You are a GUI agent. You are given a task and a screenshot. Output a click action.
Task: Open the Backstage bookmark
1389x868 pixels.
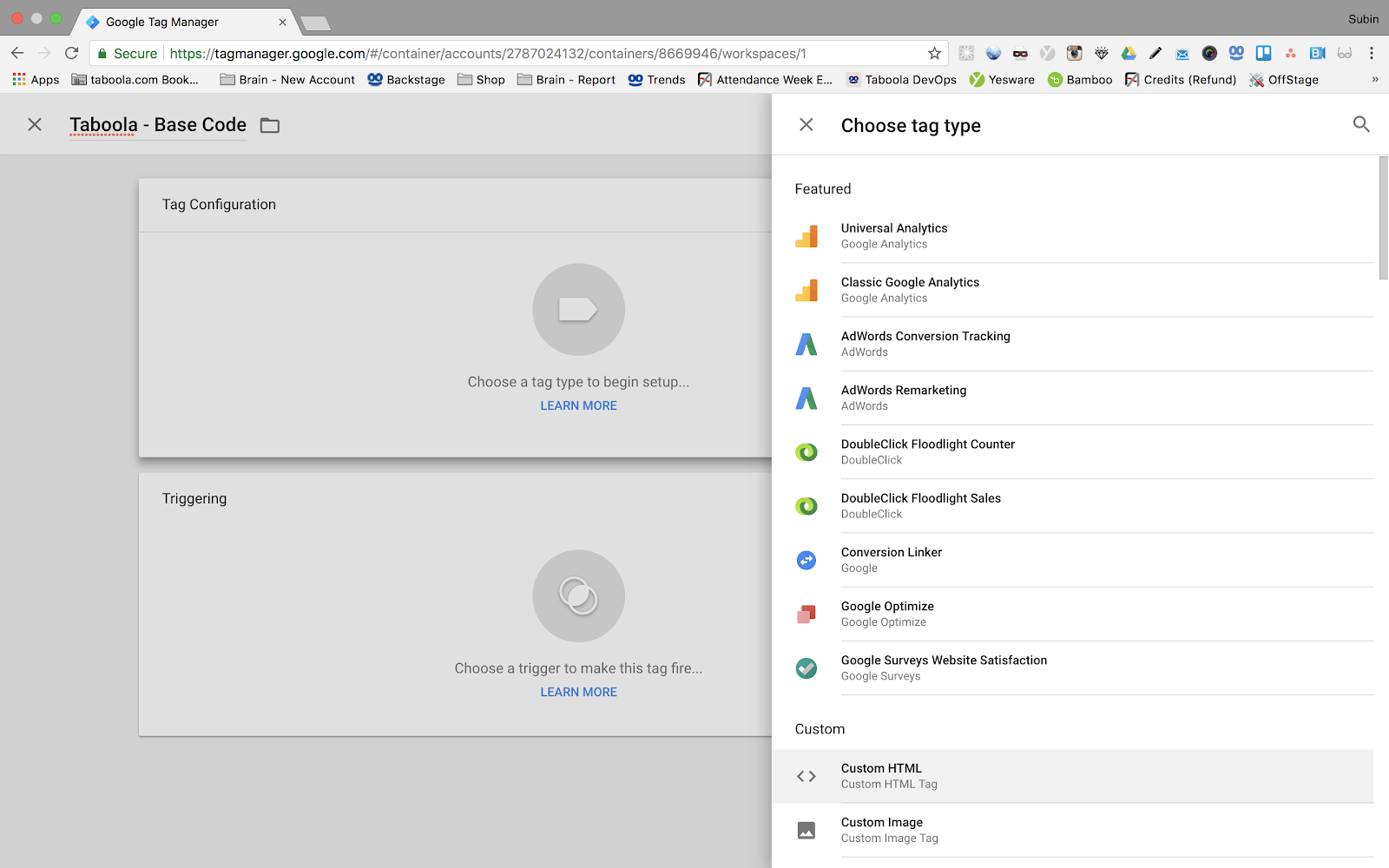(x=405, y=79)
